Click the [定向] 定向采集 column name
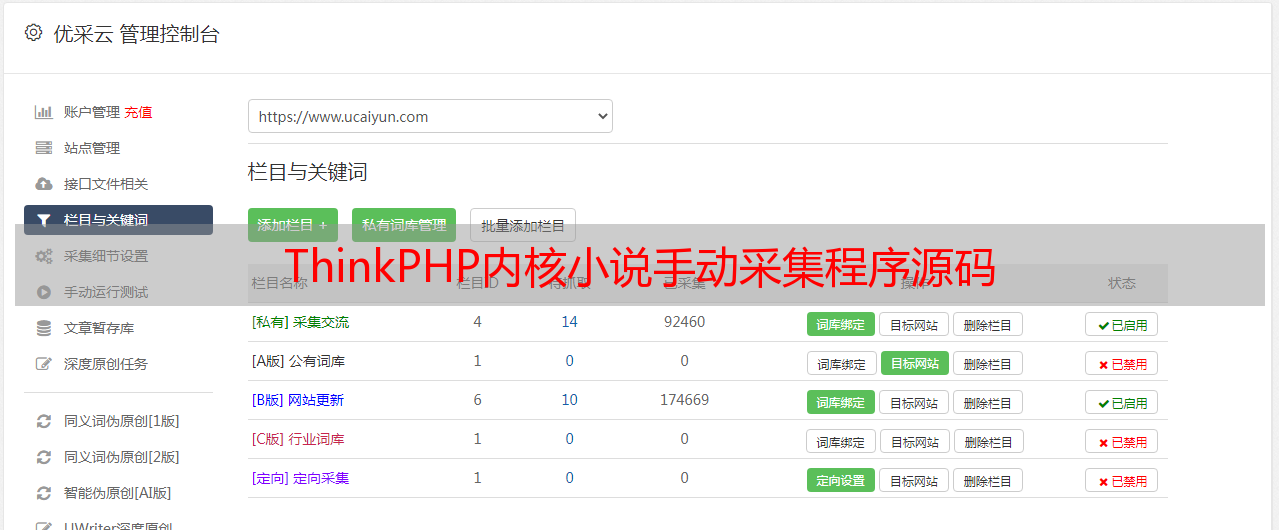 pyautogui.click(x=301, y=478)
